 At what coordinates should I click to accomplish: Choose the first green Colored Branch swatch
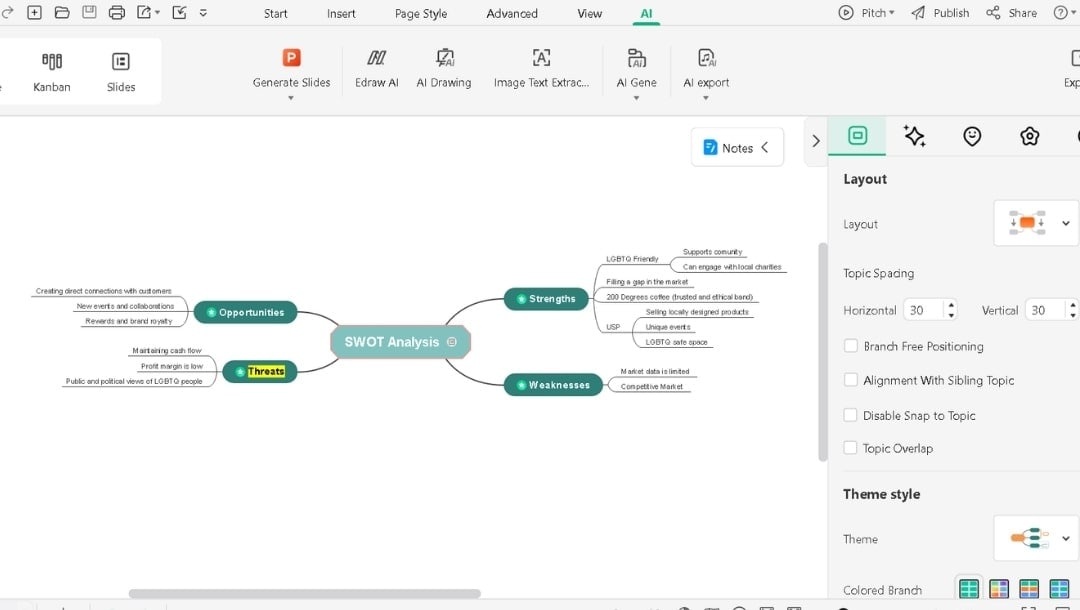pos(968,588)
